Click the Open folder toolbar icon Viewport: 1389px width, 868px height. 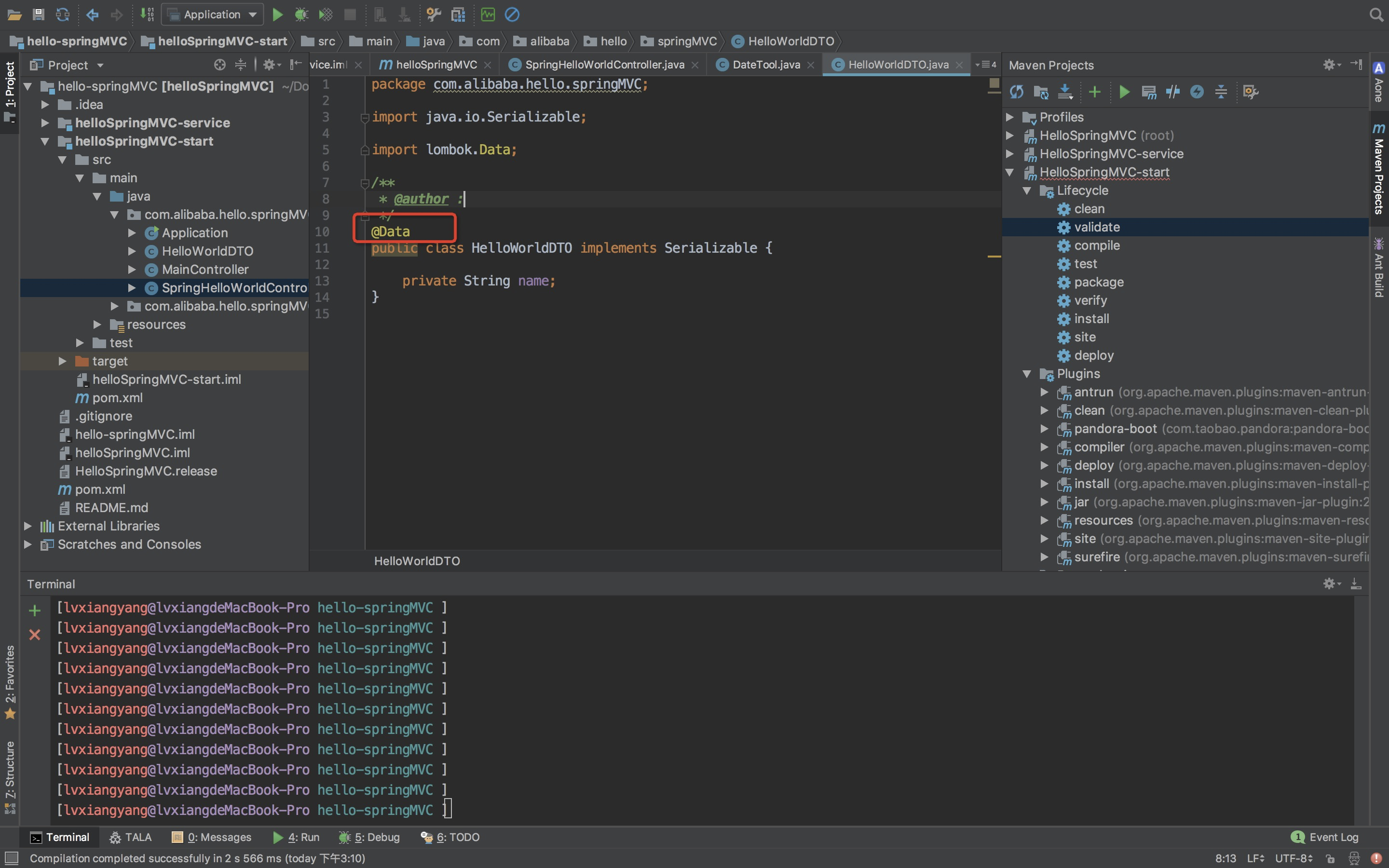[14, 14]
